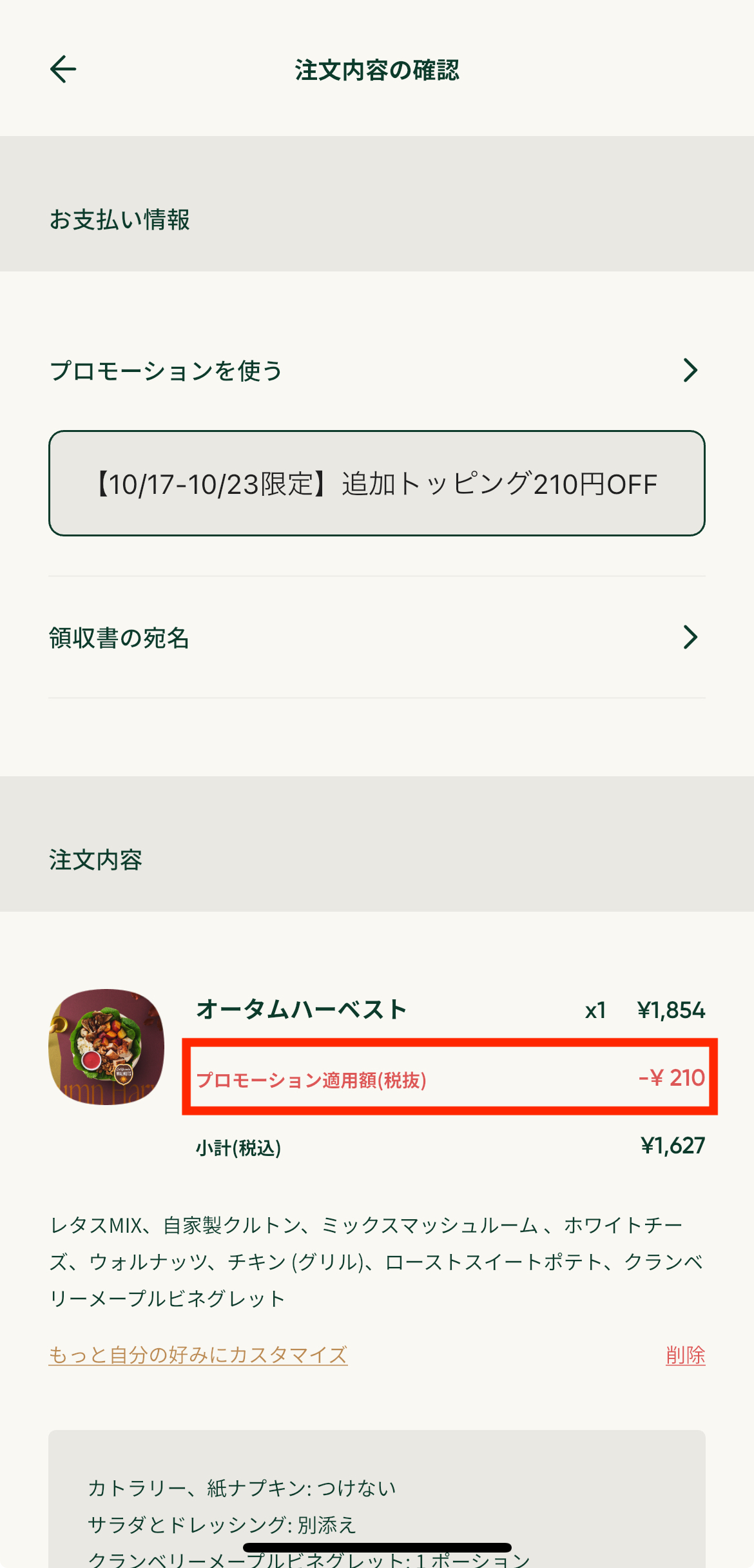Tap the プロモーションを使う label
754x1568 pixels.
(x=166, y=371)
